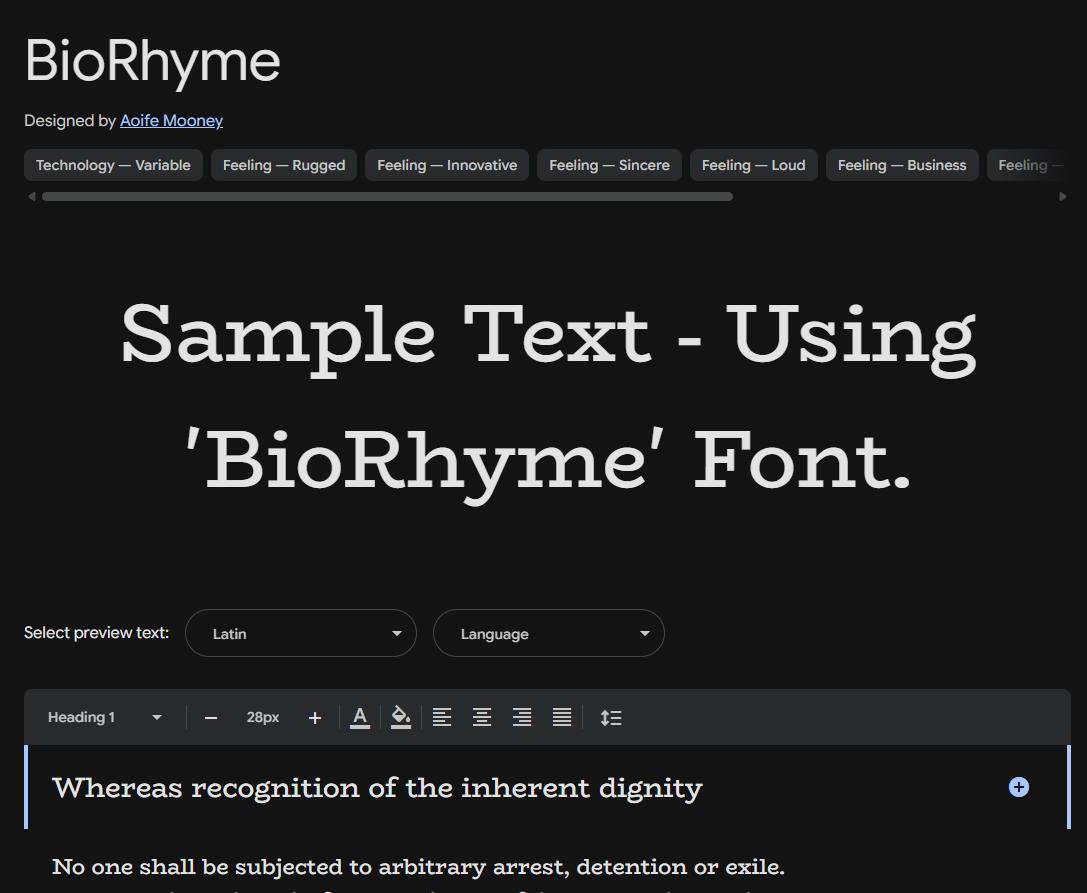Viewport: 1087px width, 893px height.
Task: Click the horizontal tag scrollbar thumb
Action: click(x=387, y=197)
